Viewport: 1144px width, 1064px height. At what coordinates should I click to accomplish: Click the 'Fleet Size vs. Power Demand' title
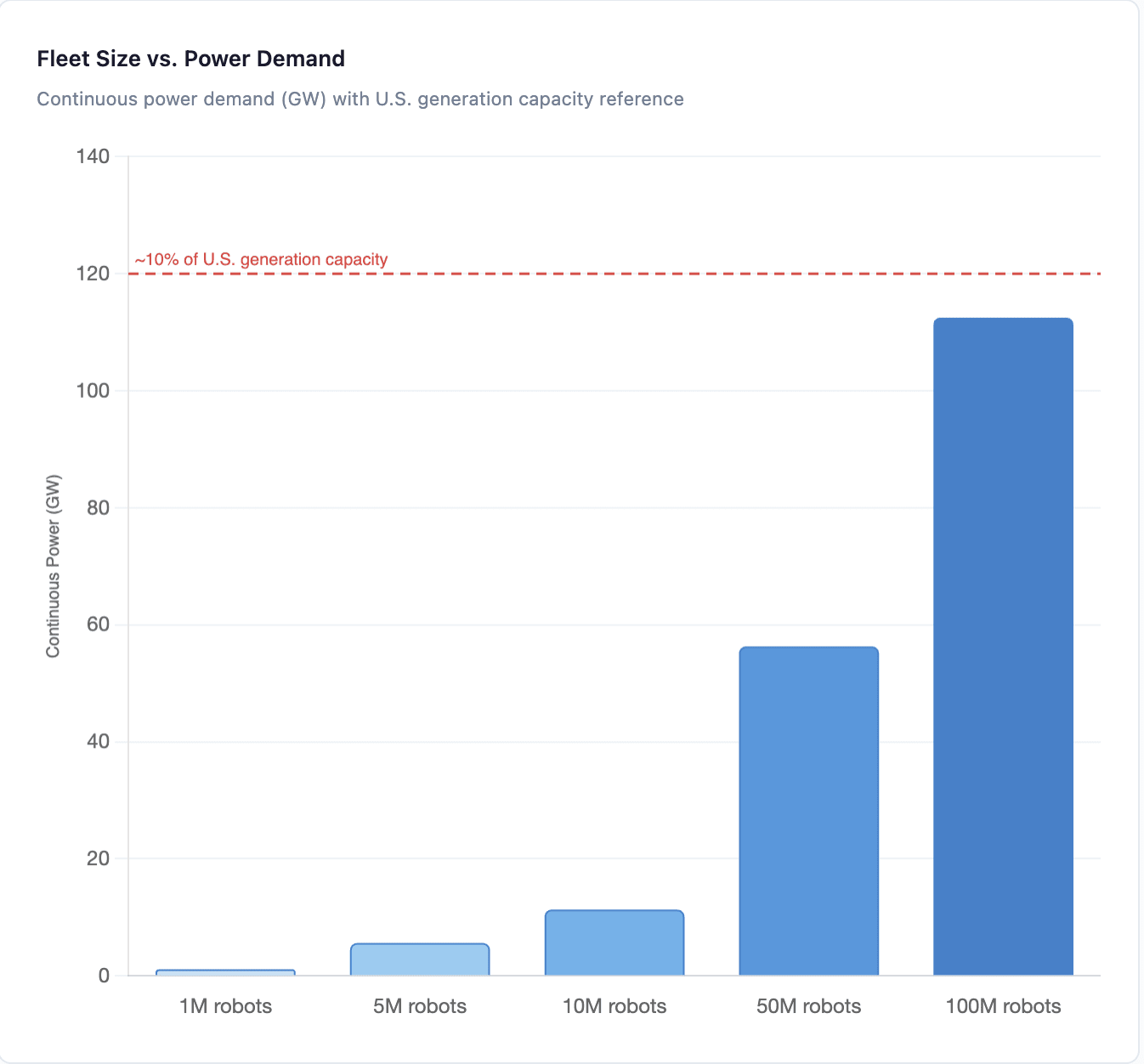coord(190,59)
